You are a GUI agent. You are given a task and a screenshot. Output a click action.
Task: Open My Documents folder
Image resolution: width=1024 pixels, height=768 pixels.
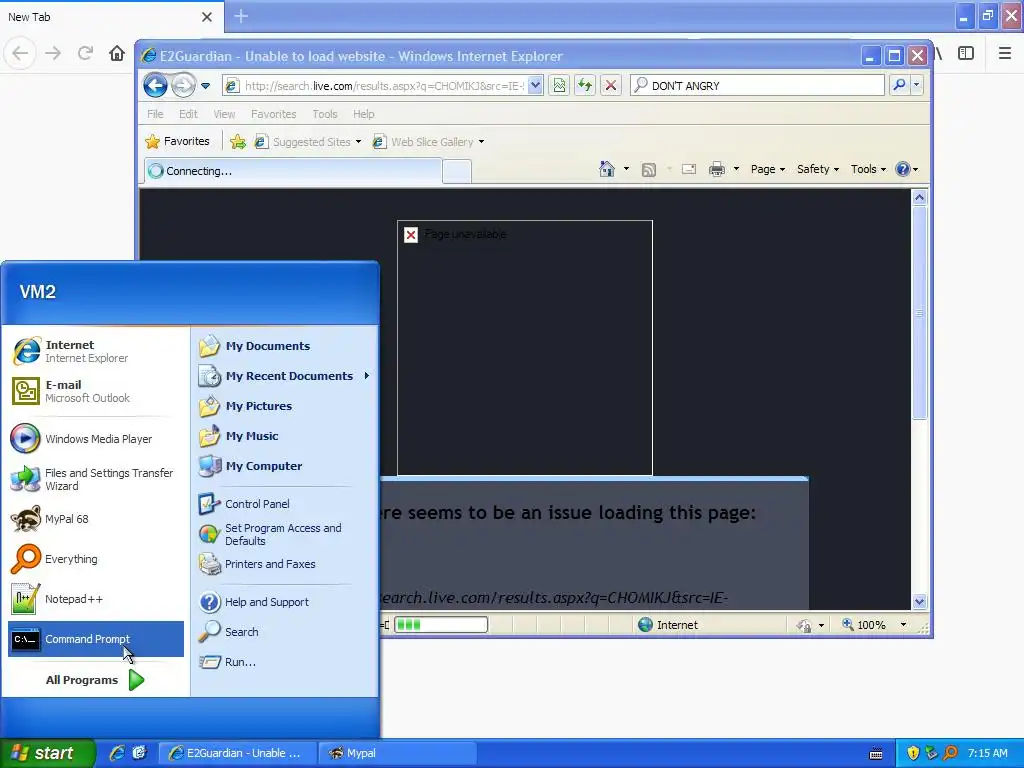point(284,345)
